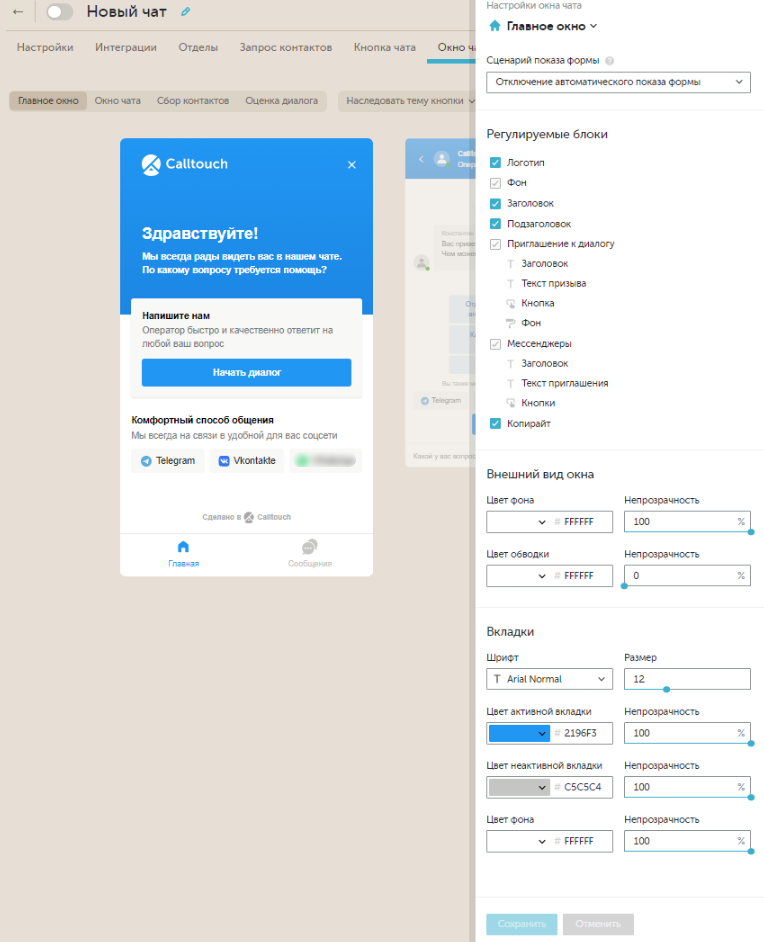Uncheck the Логотип checkbox
Image resolution: width=764 pixels, height=942 pixels.
(495, 163)
